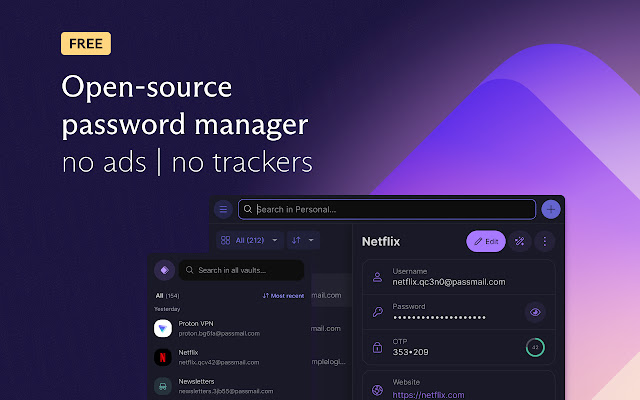Click the key icon beside Password
The image size is (640, 400).
378,312
